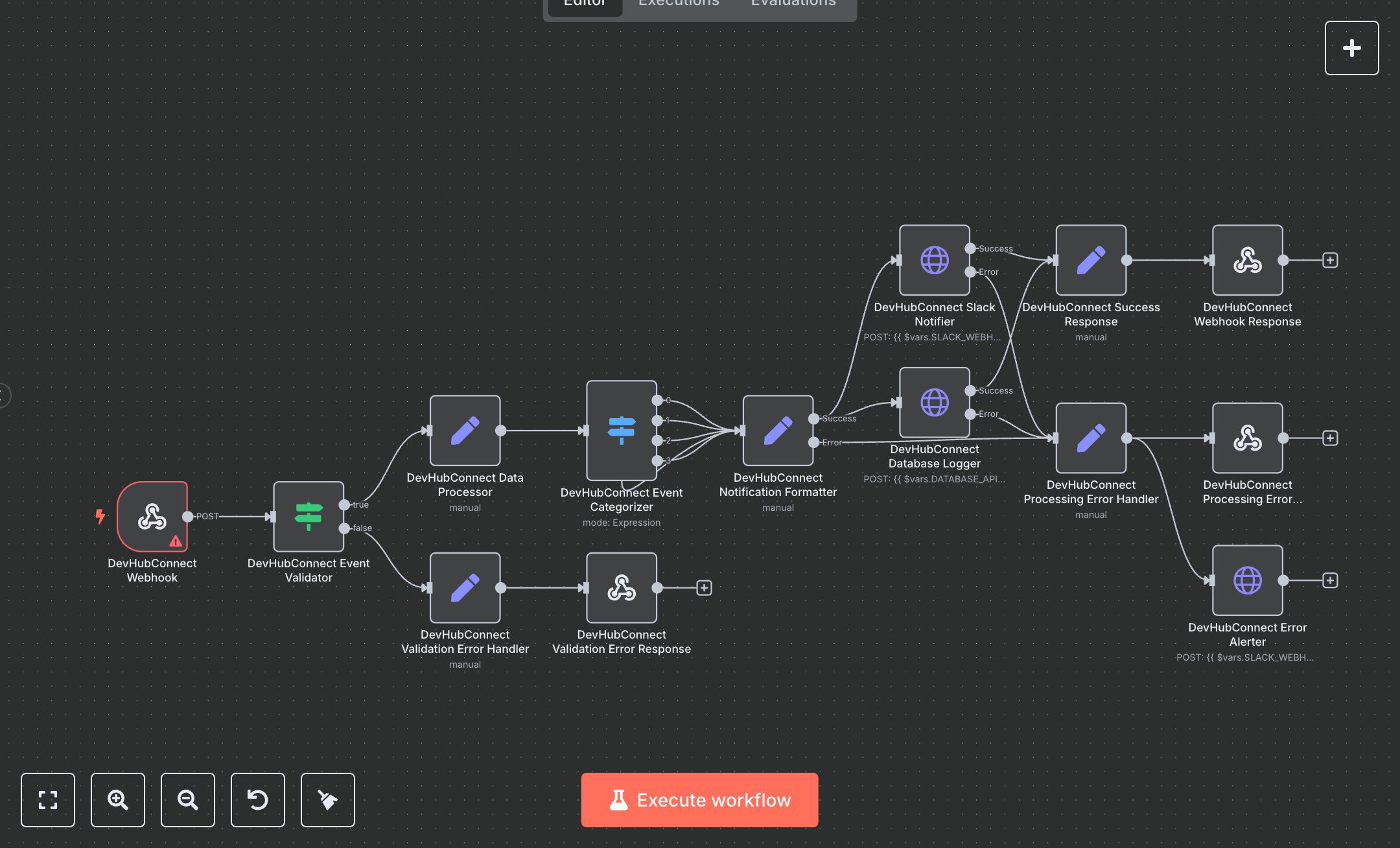Open the DevHubConnect Event Categorizer switch node

(621, 430)
